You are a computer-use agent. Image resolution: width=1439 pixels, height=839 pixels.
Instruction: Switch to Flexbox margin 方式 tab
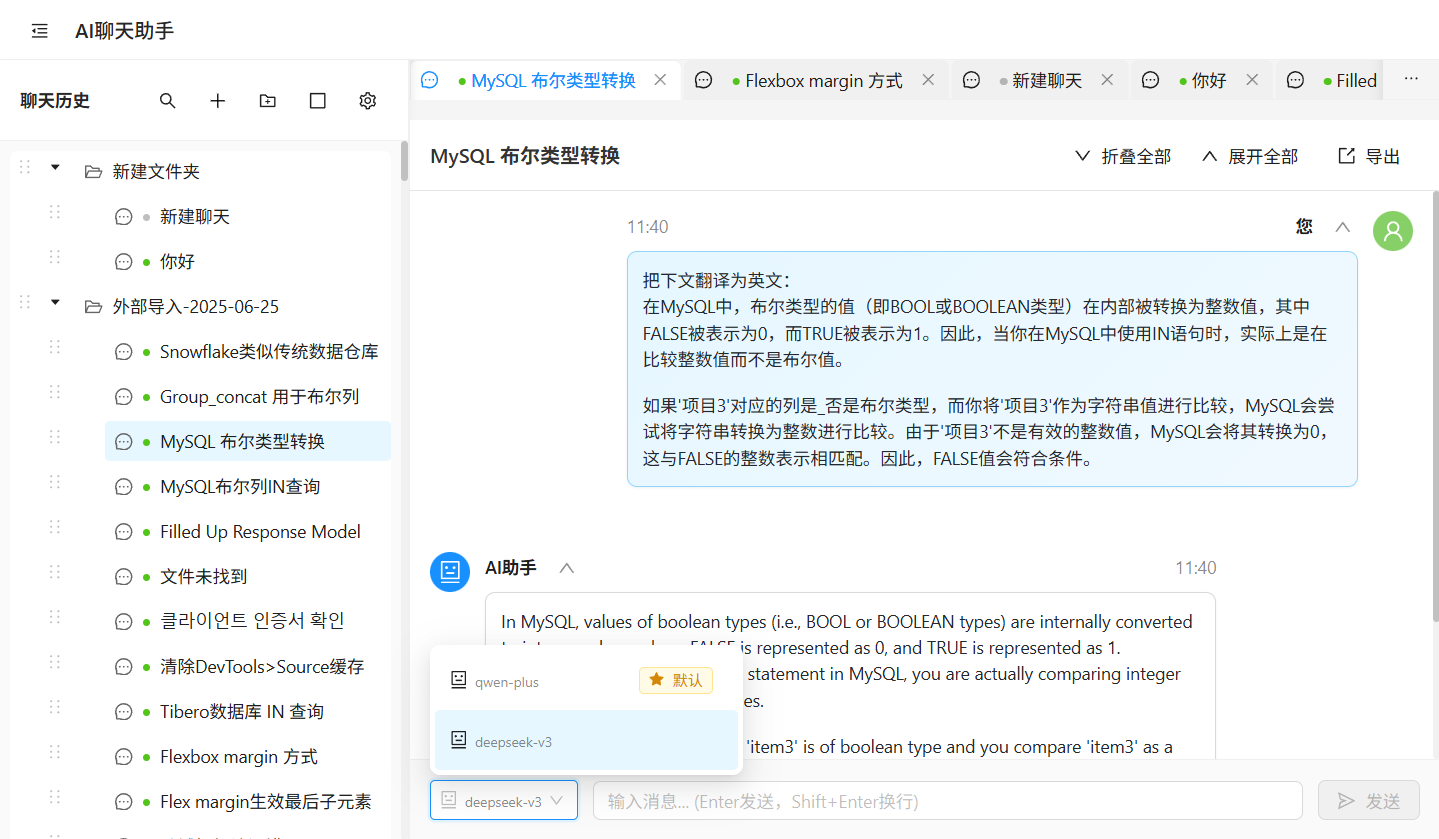[x=823, y=81]
